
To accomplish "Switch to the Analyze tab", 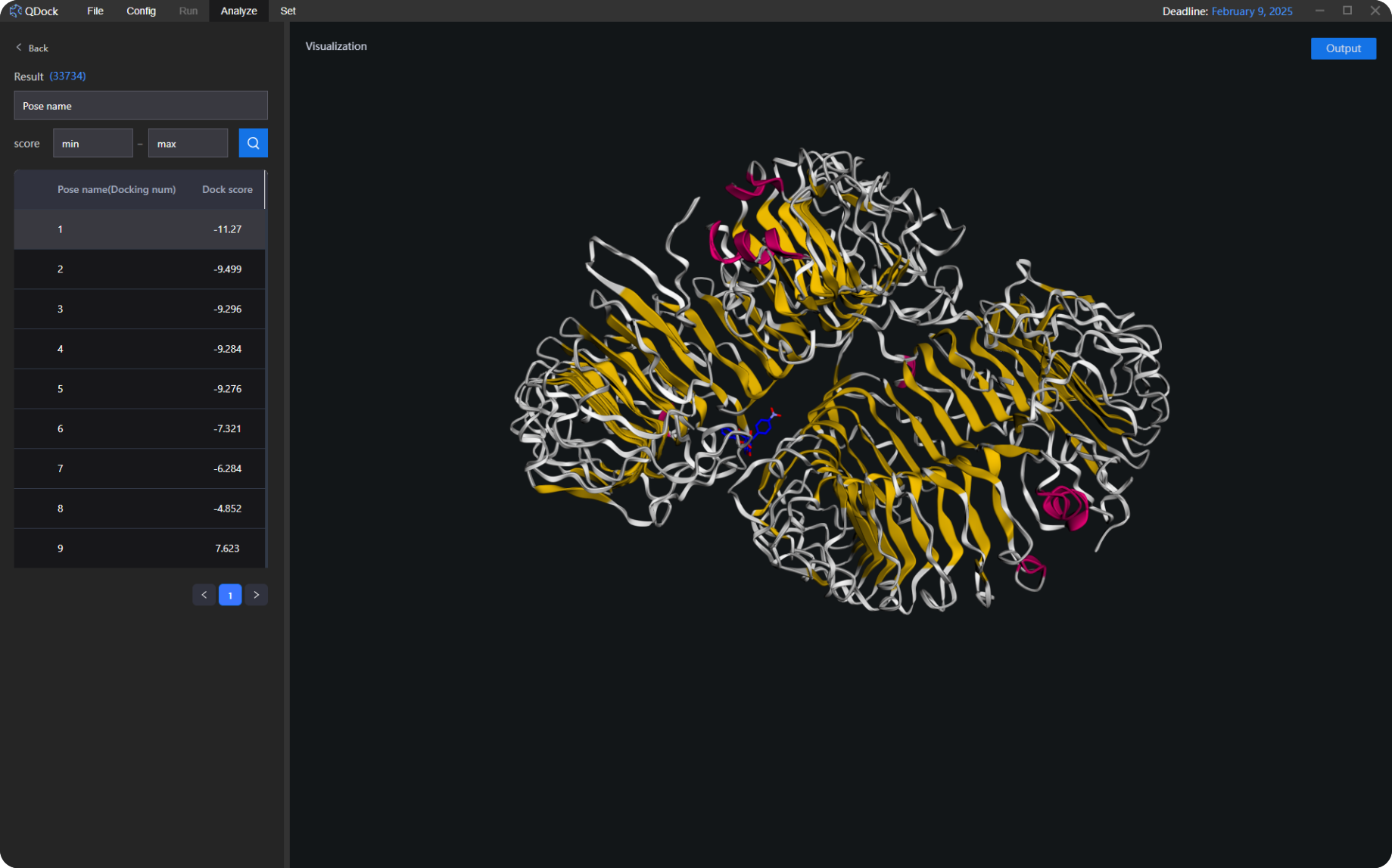I will coord(238,11).
